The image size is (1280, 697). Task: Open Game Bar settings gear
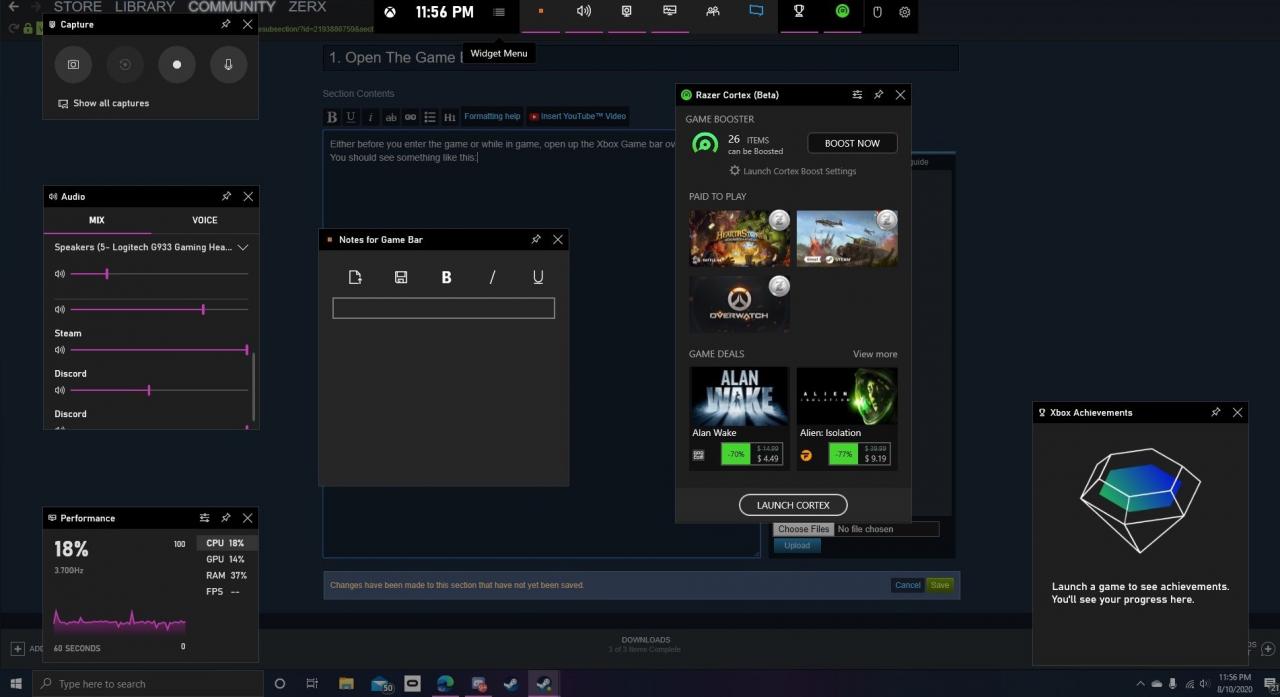[x=904, y=12]
